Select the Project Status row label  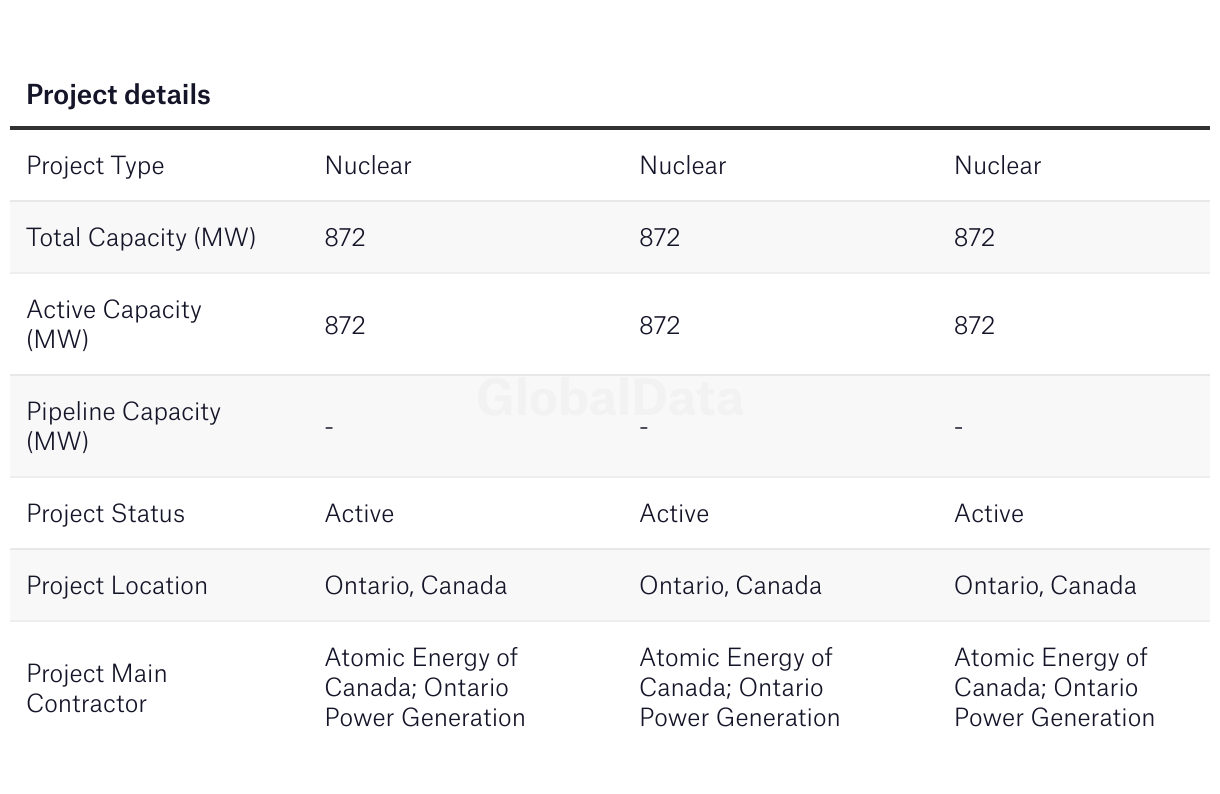pos(105,514)
